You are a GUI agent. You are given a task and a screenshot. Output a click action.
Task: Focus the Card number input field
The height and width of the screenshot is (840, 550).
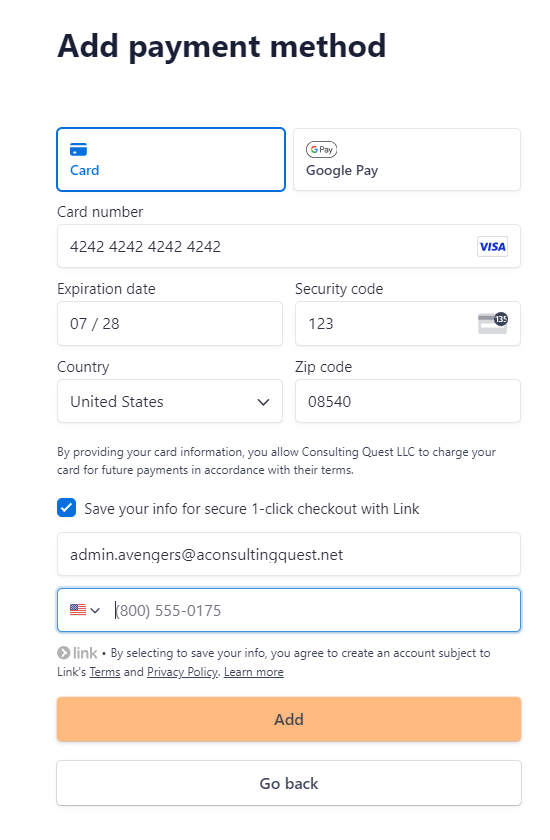point(289,246)
